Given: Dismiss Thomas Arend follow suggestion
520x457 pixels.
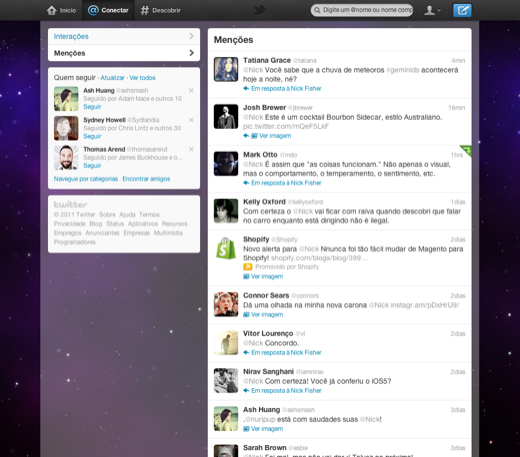Looking at the screenshot, I should (191, 149).
